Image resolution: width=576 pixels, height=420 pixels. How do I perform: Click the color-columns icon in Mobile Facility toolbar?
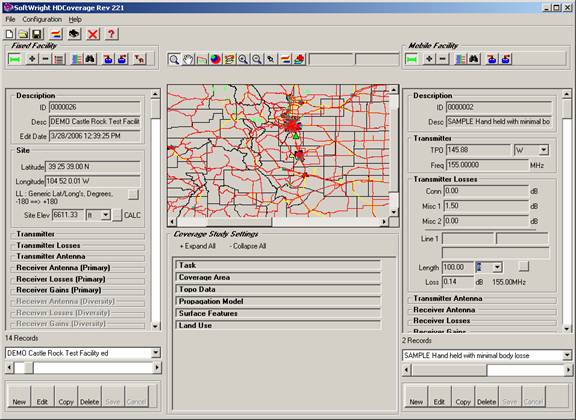461,59
